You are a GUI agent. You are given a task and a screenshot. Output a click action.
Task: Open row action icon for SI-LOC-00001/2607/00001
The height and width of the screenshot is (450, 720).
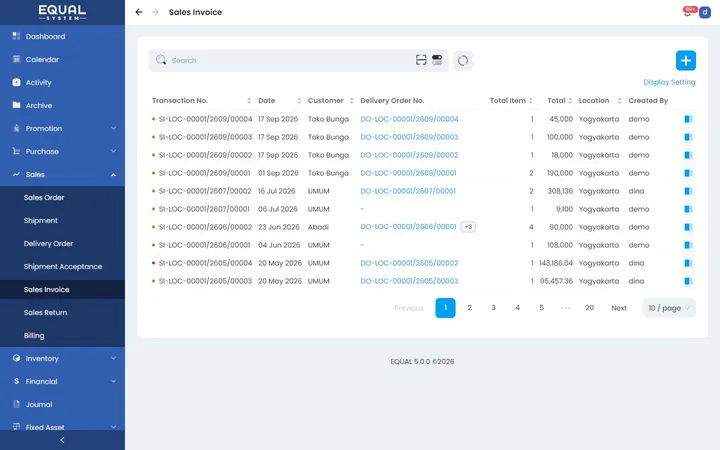688,209
